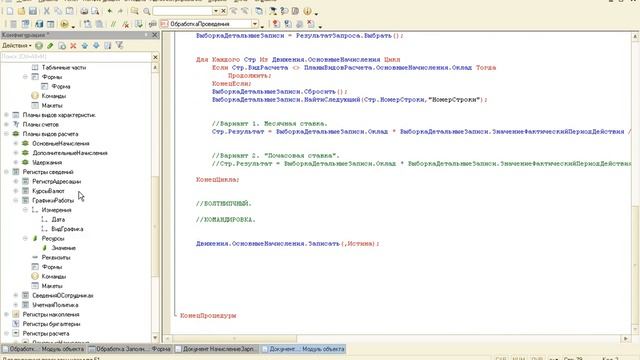This screenshot has height=360, width=640.
Task: Click the green add object icon in Configuration panel
Action: pos(39,46)
